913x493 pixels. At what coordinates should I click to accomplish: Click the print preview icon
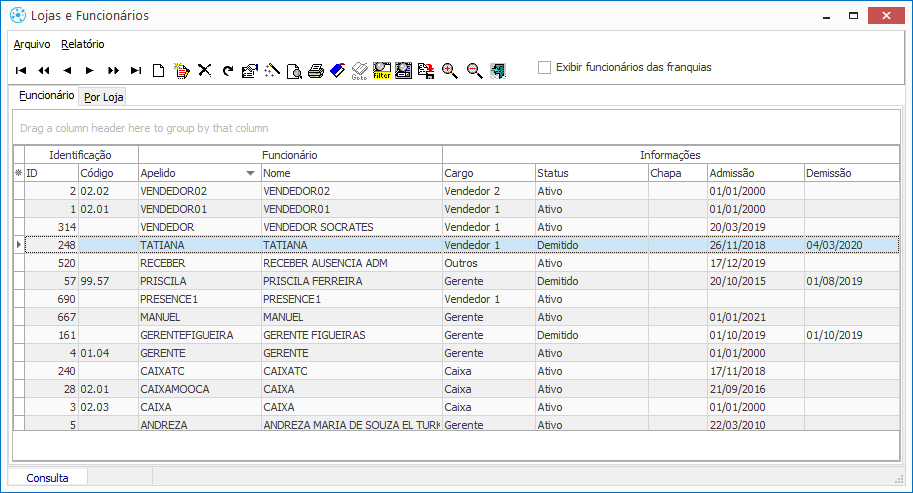pyautogui.click(x=294, y=71)
